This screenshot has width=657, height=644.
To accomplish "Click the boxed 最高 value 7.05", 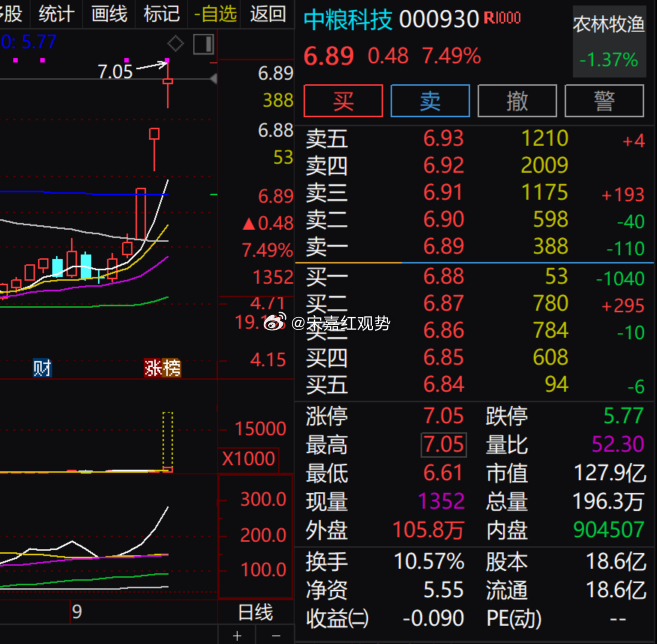I will coord(443,444).
